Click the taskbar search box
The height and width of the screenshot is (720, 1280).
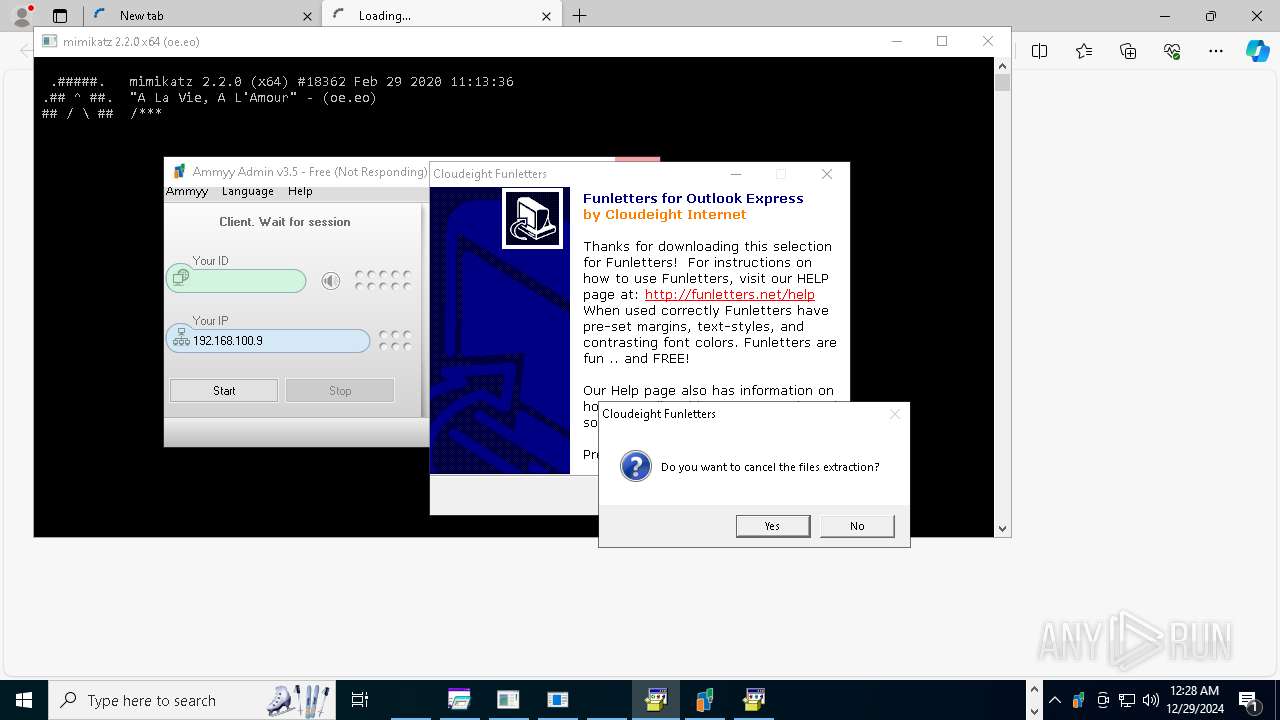pyautogui.click(x=192, y=700)
